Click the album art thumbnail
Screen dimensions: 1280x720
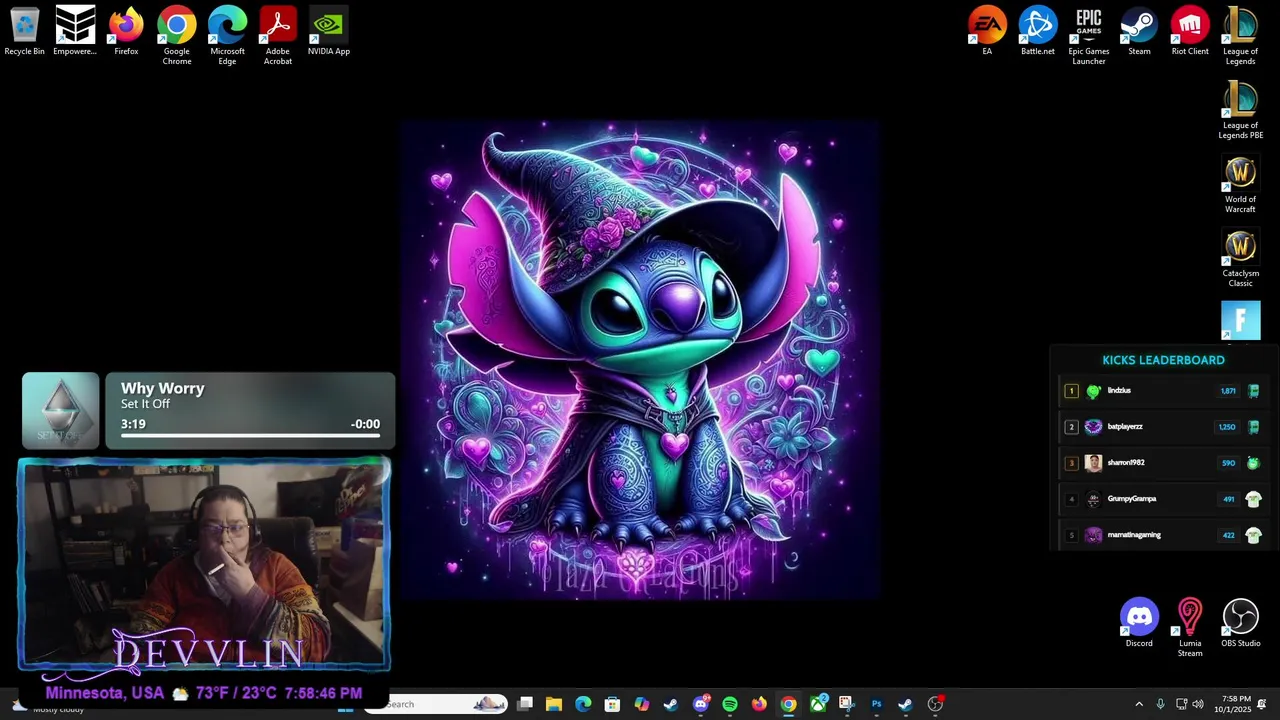pyautogui.click(x=61, y=410)
